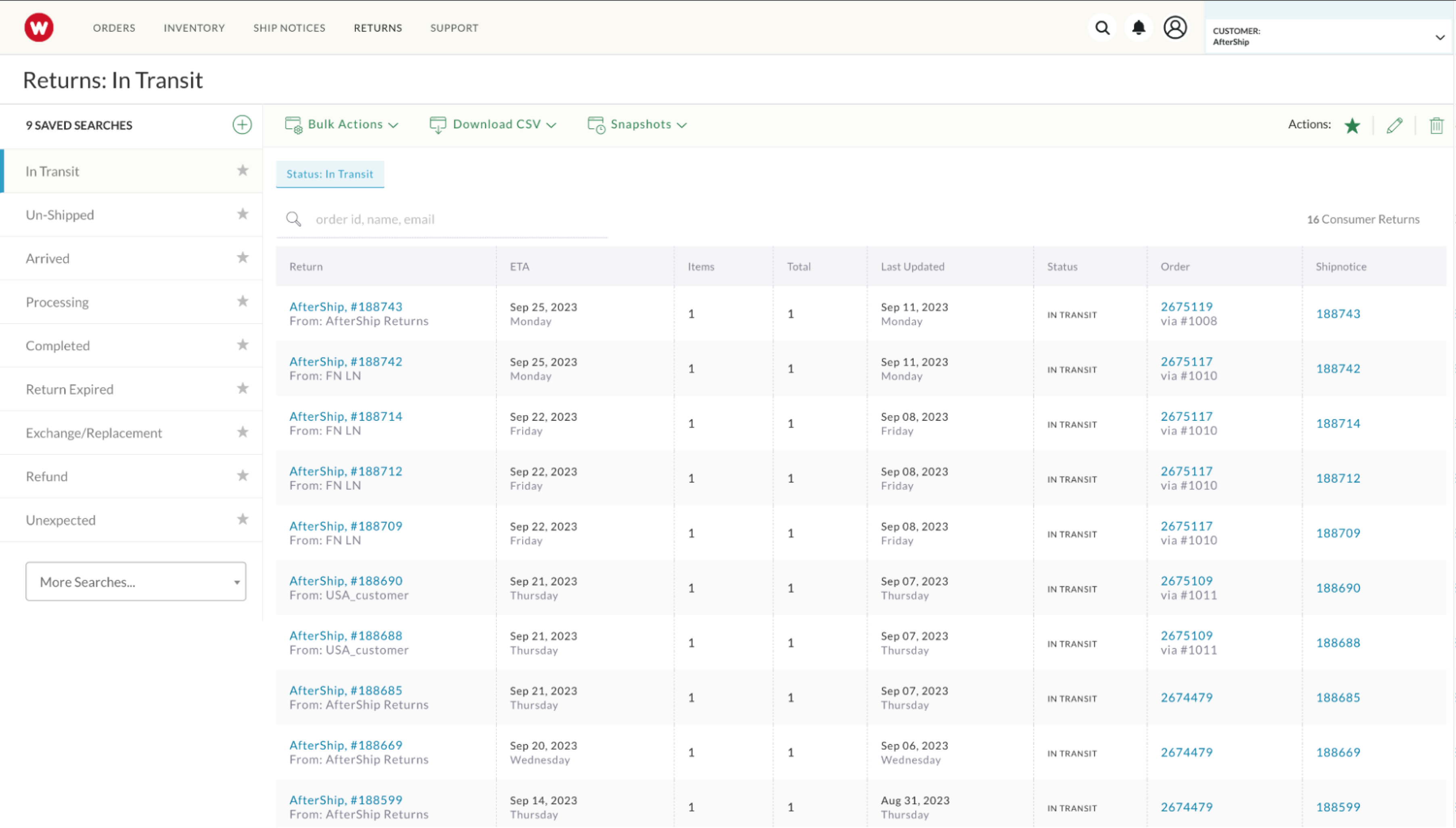The height and width of the screenshot is (828, 1456).
Task: Expand the Snapshots dropdown chevron
Action: 682,125
